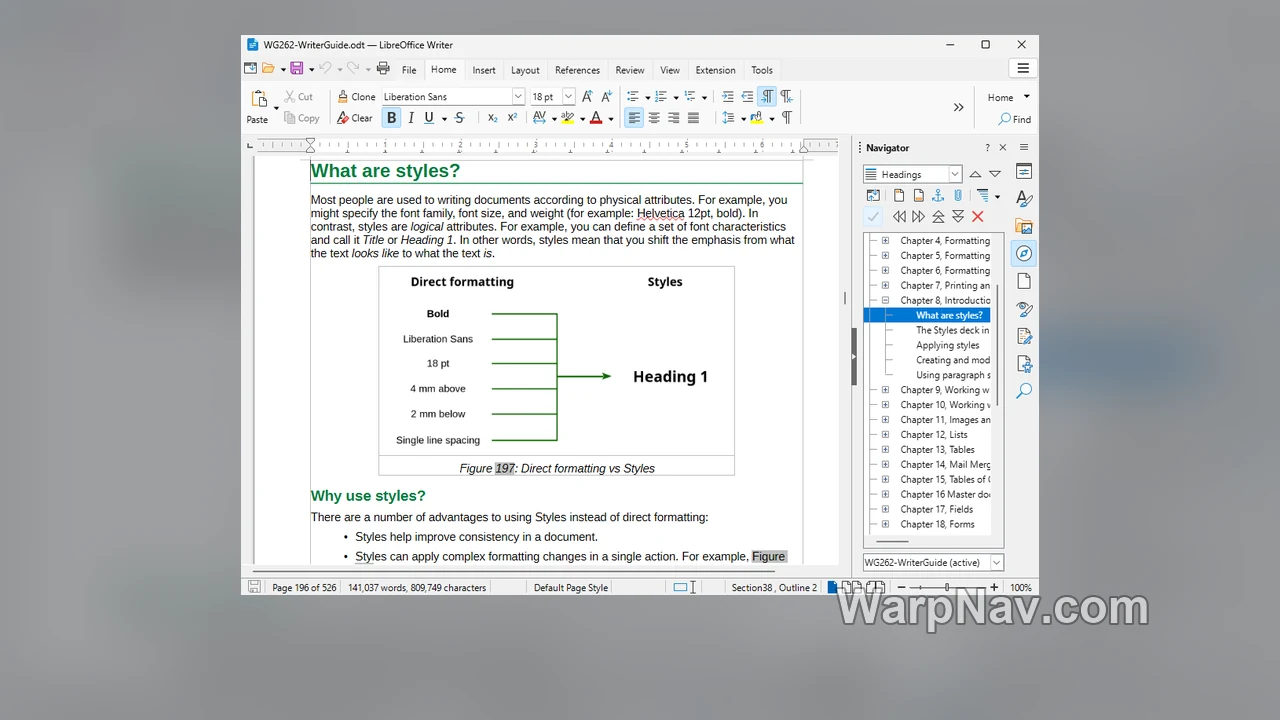
Task: Click the zoom slider in status bar
Action: tap(946, 587)
